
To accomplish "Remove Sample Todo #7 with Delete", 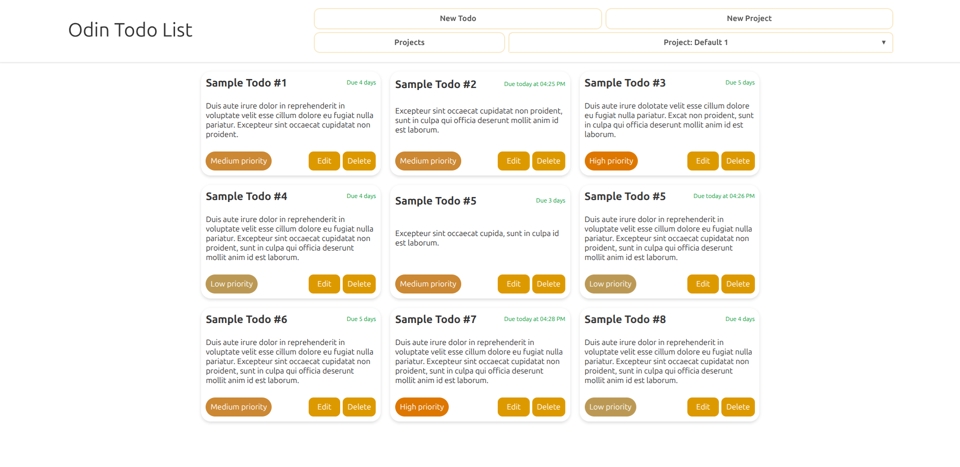I will click(548, 407).
